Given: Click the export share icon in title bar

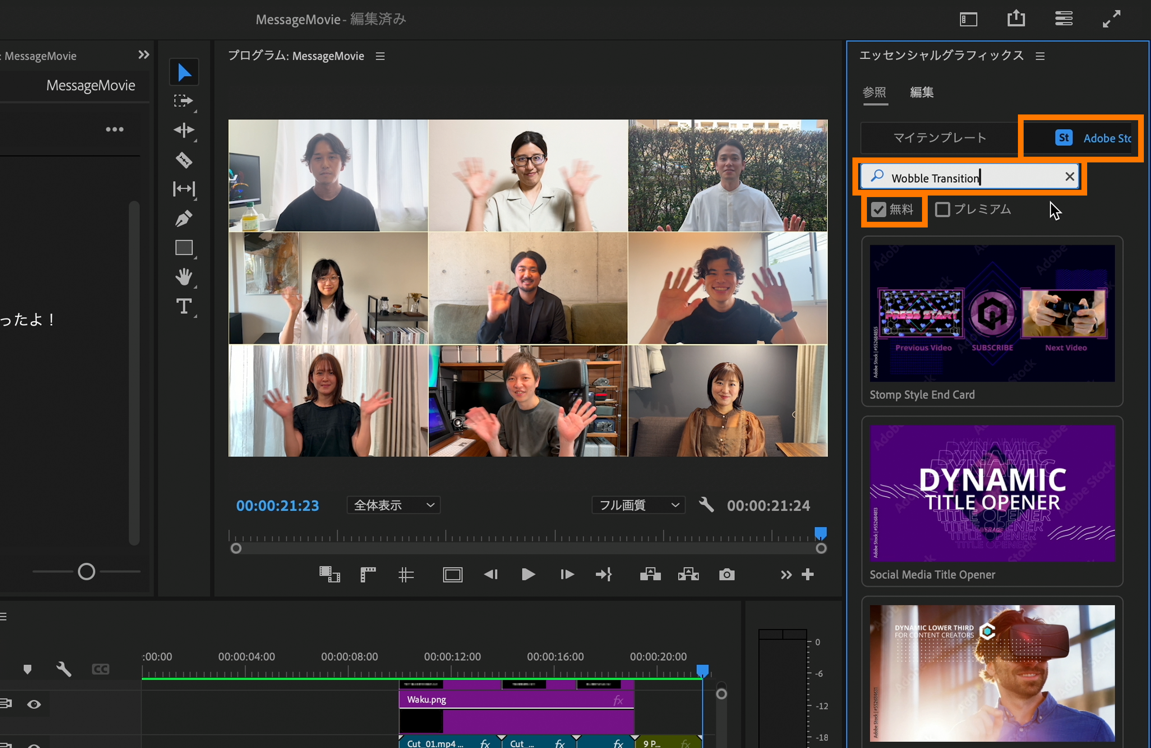Looking at the screenshot, I should 1016,18.
